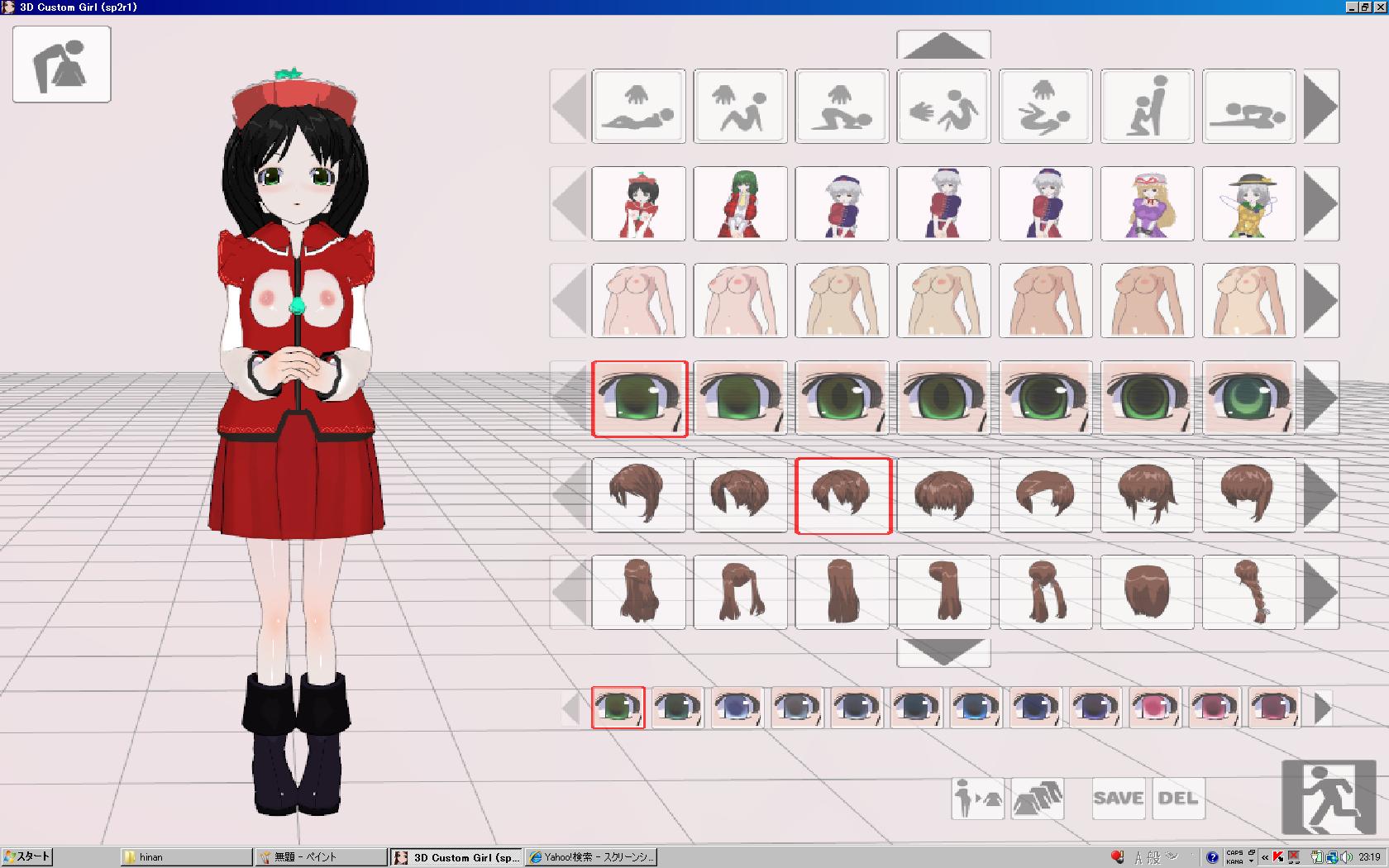Click the bowing figure icon at top-left
Viewport: 1389px width, 868px height.
point(62,64)
